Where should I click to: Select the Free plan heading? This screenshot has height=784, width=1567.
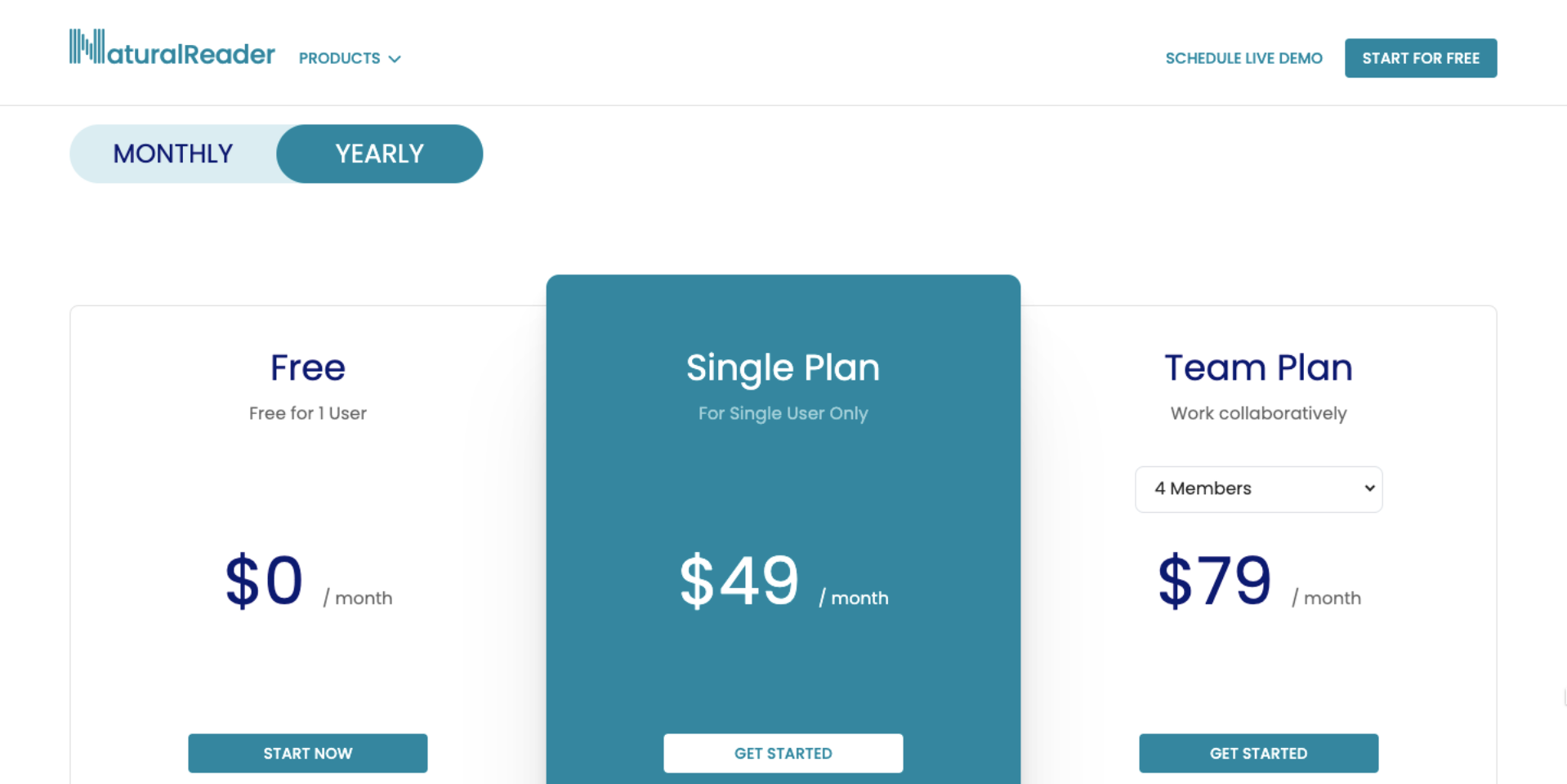point(308,368)
